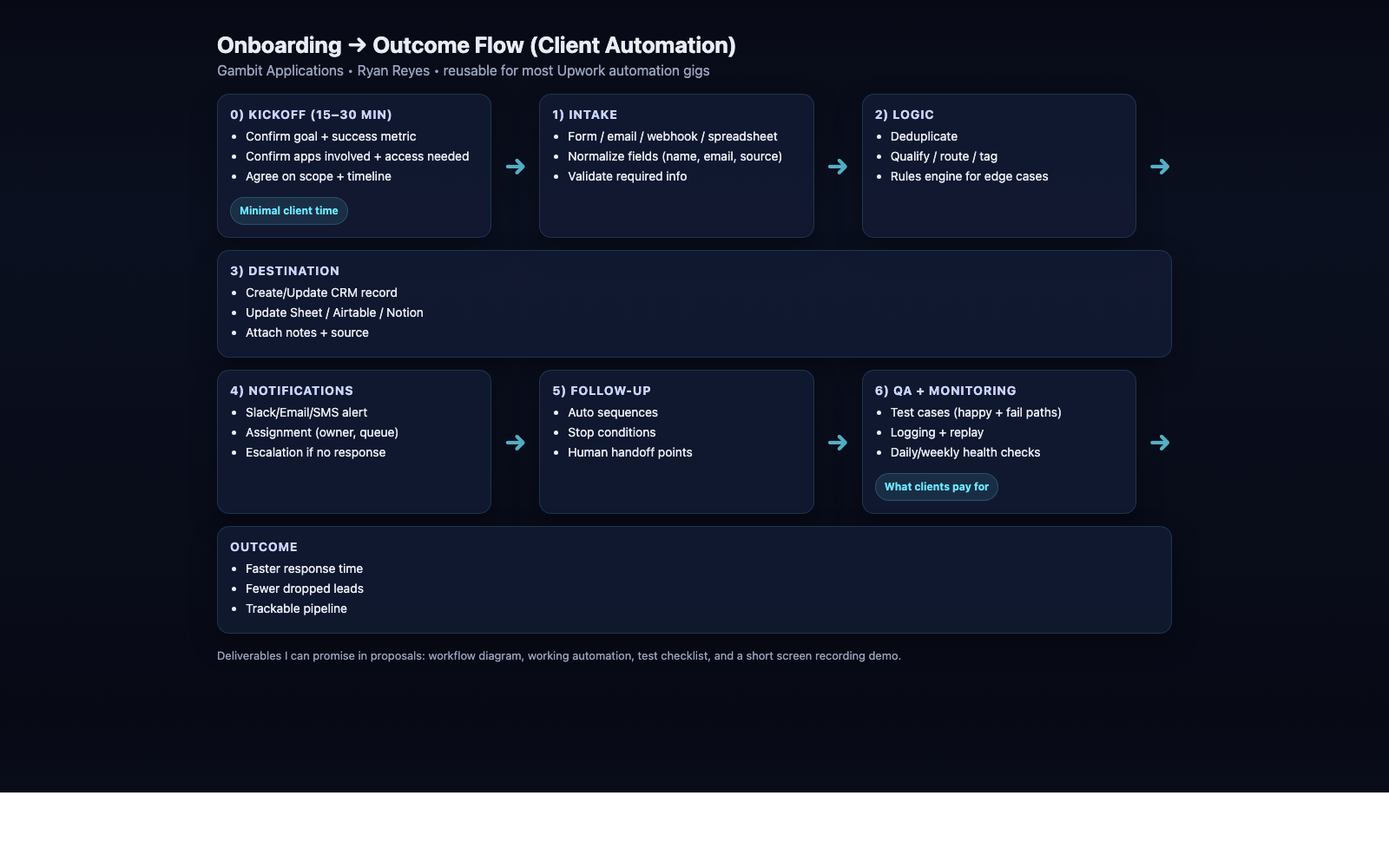1389x868 pixels.
Task: Click the arrow between Notifications and Follow-up cards
Action: (x=516, y=443)
